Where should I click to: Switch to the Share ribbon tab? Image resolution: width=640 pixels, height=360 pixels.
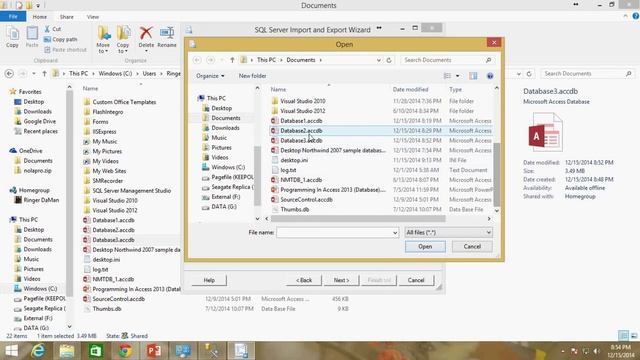pyautogui.click(x=67, y=17)
